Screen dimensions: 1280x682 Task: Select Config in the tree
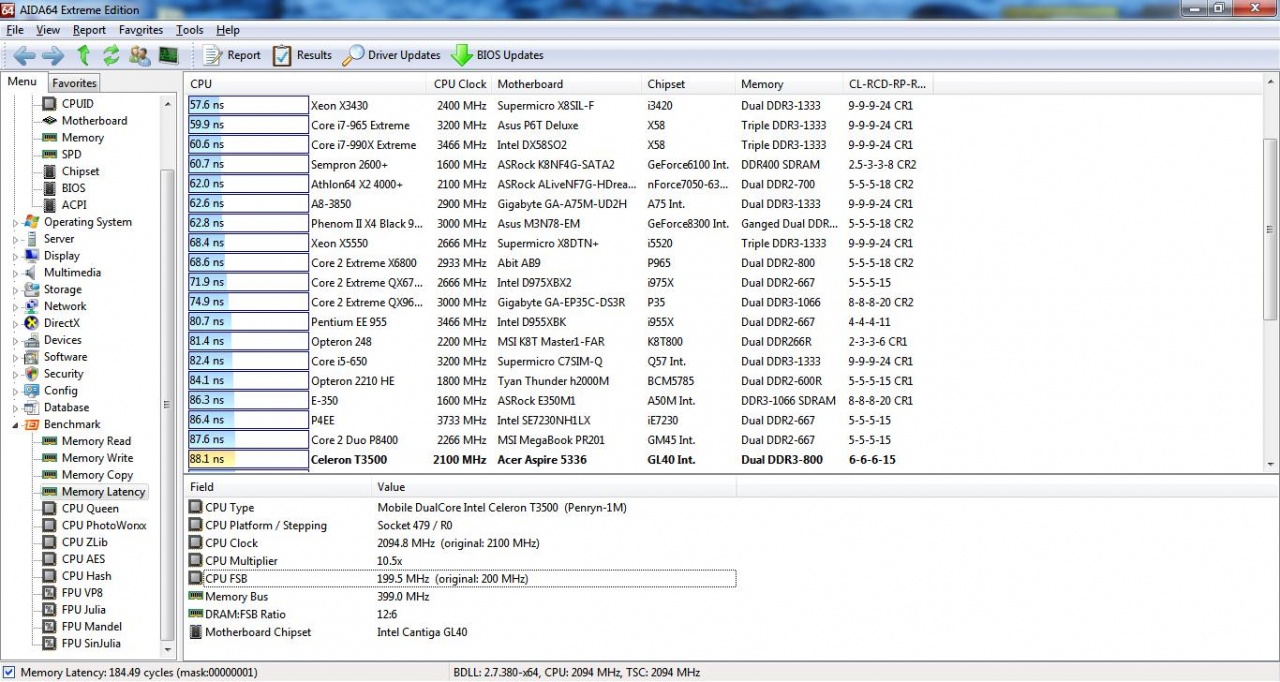60,390
